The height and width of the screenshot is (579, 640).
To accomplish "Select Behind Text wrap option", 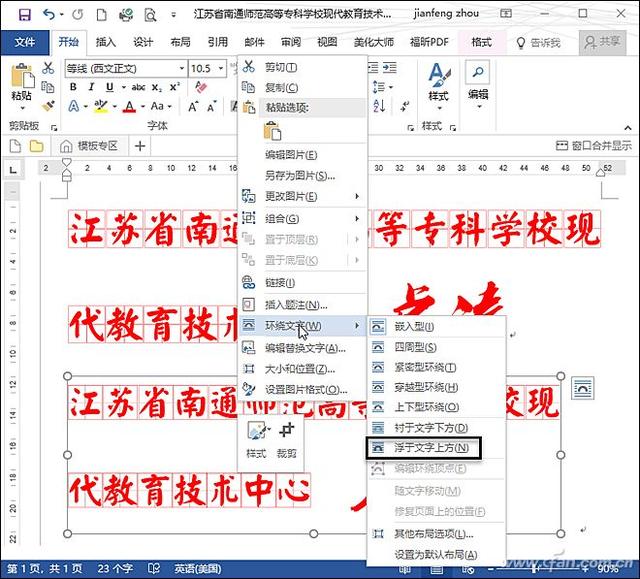I will click(x=436, y=428).
